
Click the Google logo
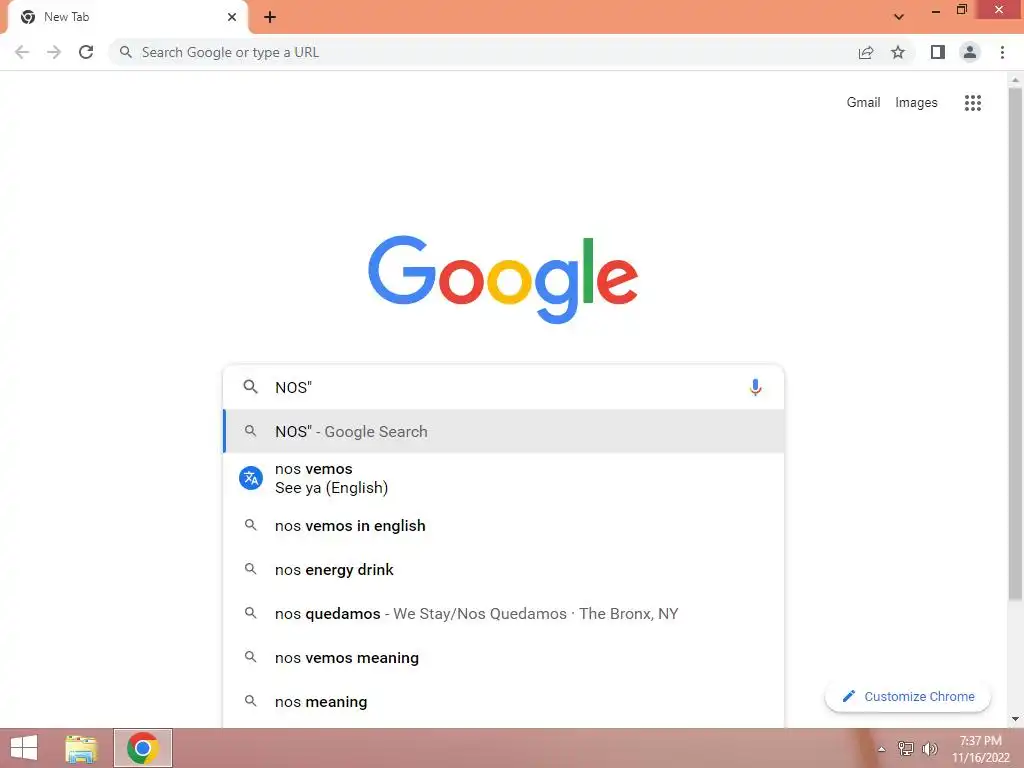point(503,279)
